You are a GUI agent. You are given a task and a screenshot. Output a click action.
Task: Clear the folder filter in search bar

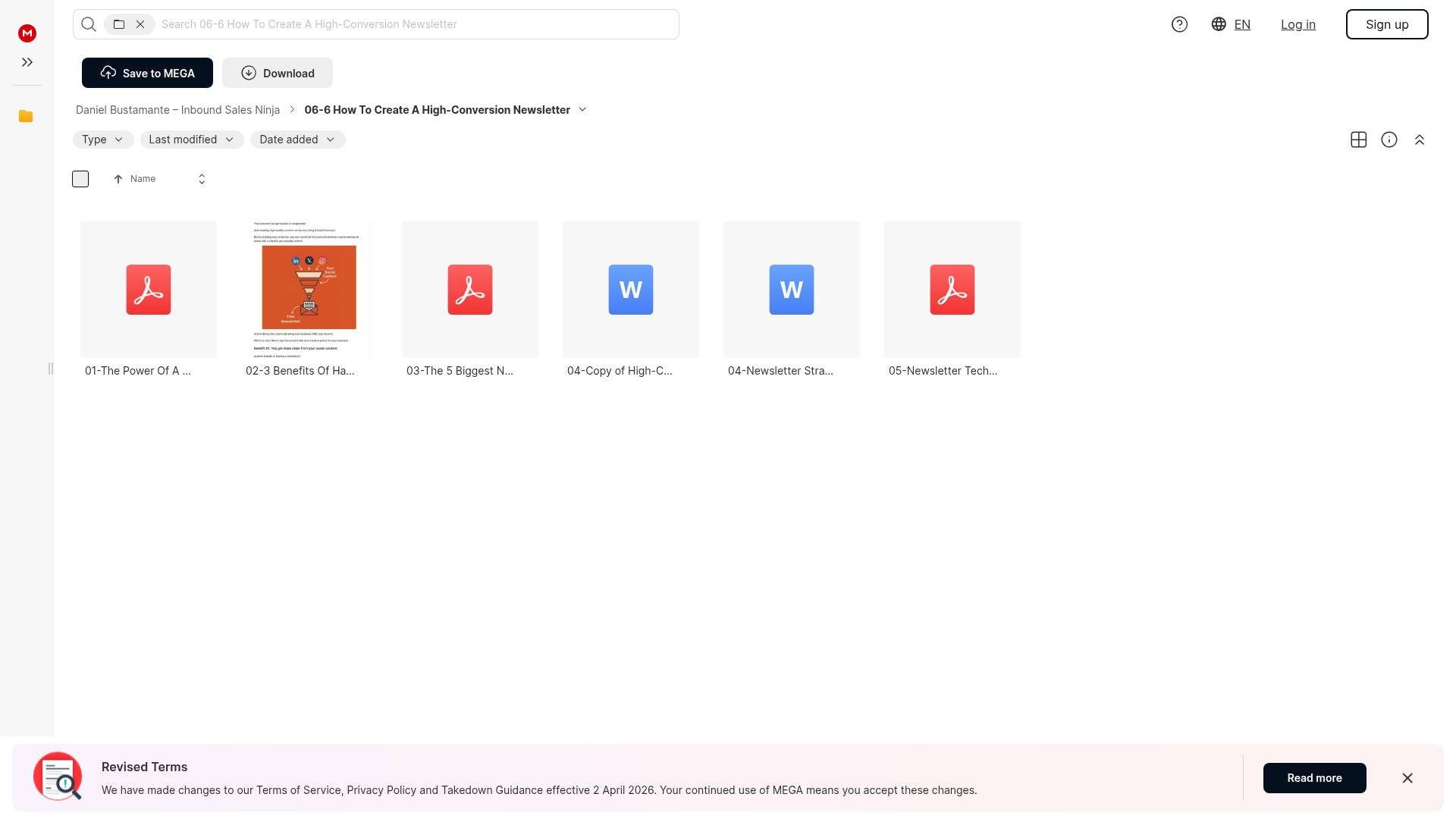(x=140, y=24)
